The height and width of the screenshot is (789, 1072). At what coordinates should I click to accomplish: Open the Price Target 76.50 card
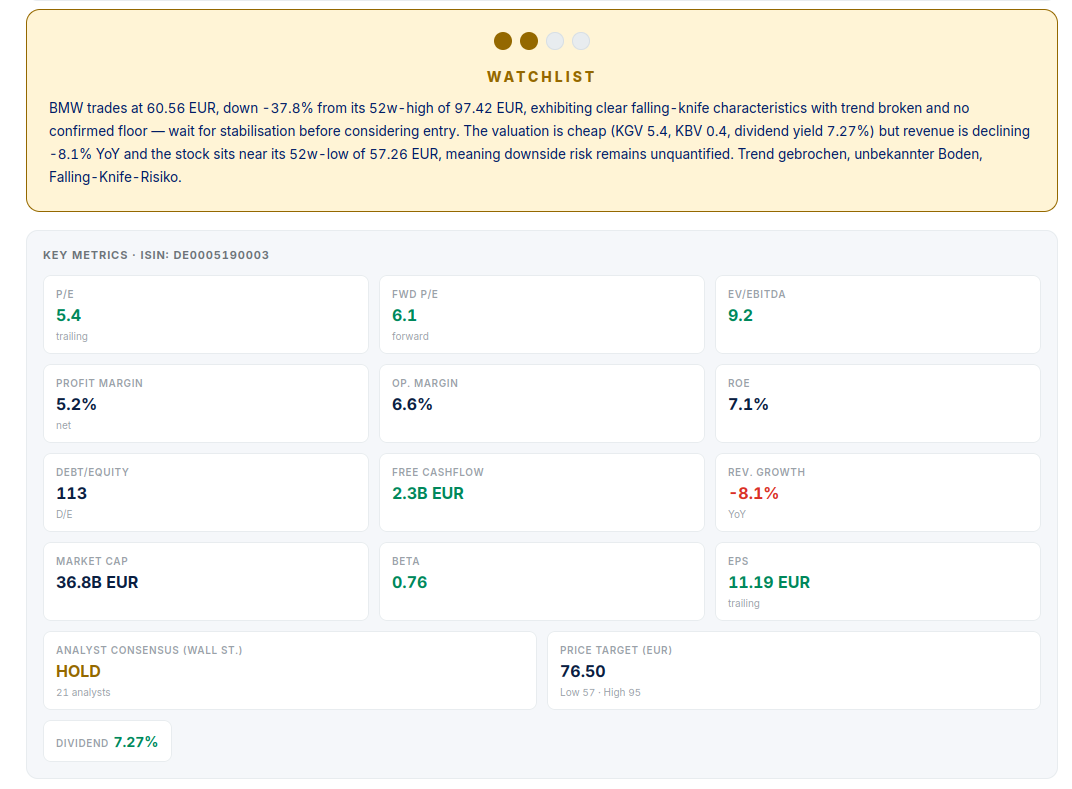pyautogui.click(x=794, y=670)
